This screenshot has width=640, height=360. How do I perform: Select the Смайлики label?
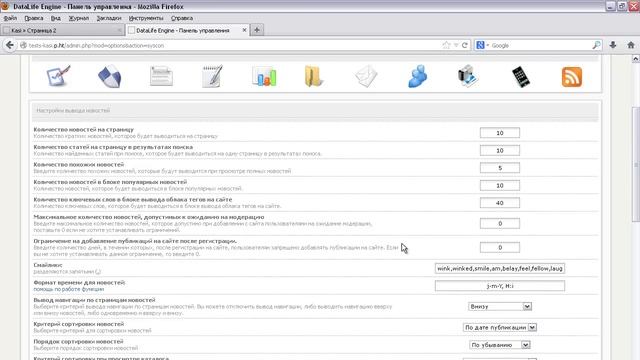[48, 265]
